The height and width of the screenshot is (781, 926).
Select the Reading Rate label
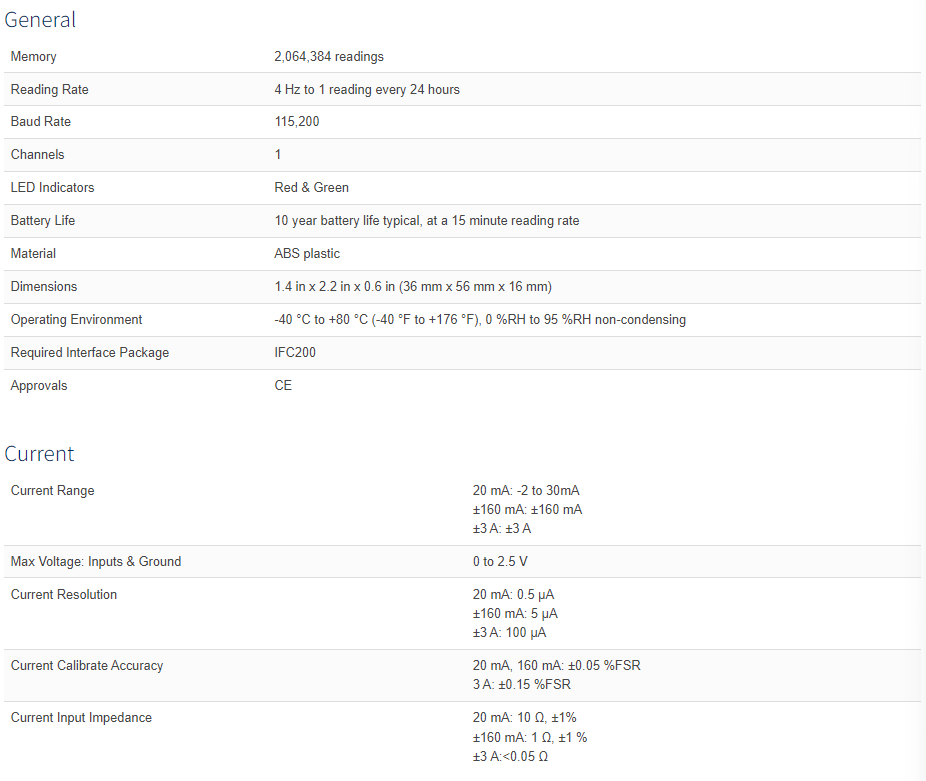[x=50, y=90]
